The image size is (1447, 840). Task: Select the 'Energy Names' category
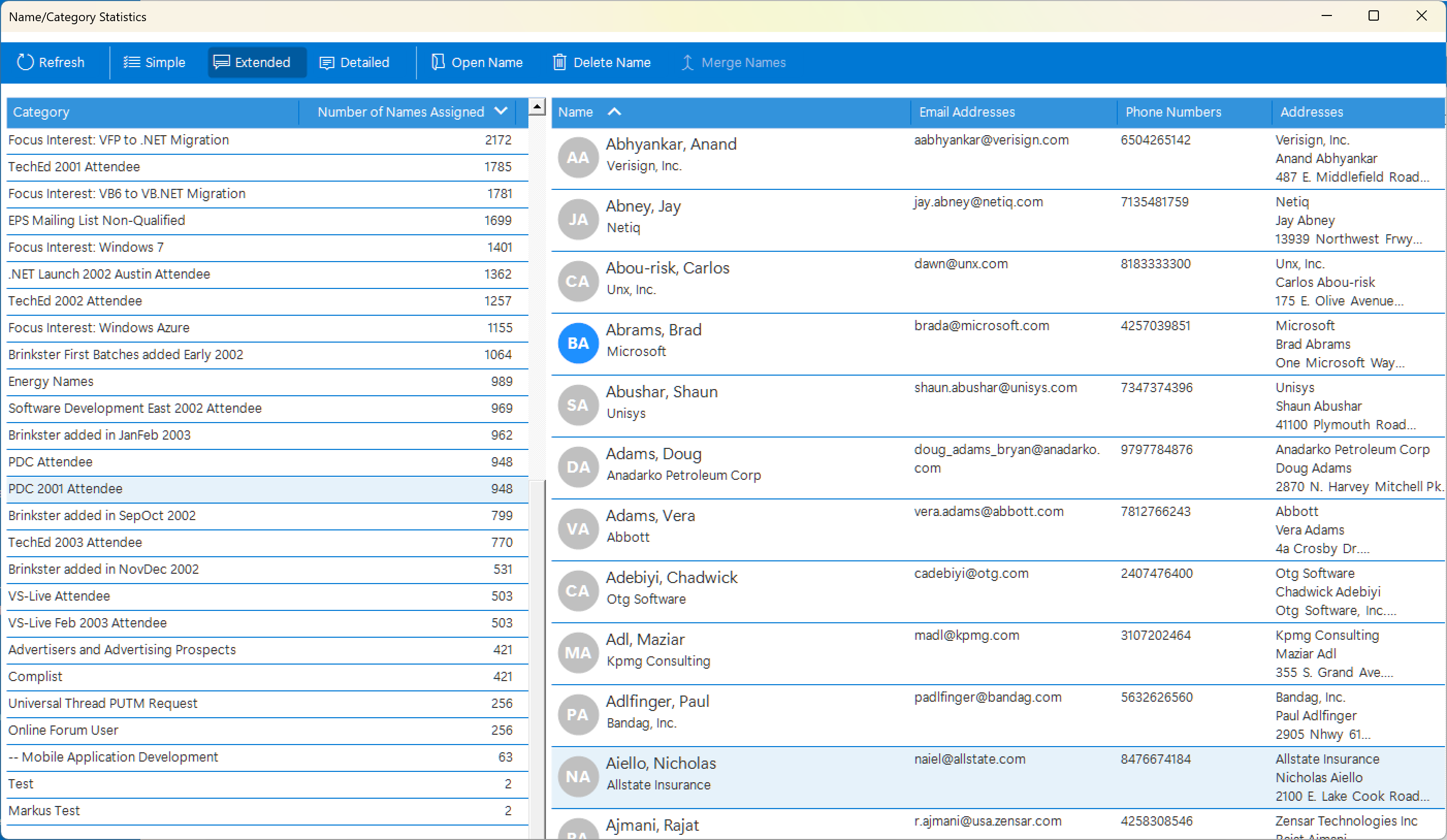coord(267,382)
